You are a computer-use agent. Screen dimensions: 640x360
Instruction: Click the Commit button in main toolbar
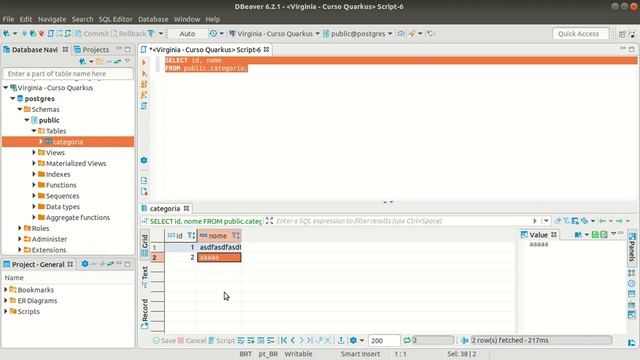[x=92, y=33]
